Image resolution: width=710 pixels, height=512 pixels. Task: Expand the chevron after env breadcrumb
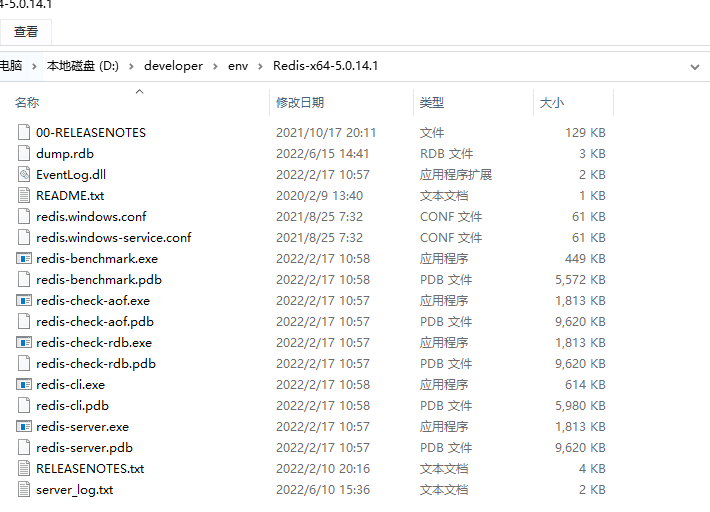[x=260, y=67]
